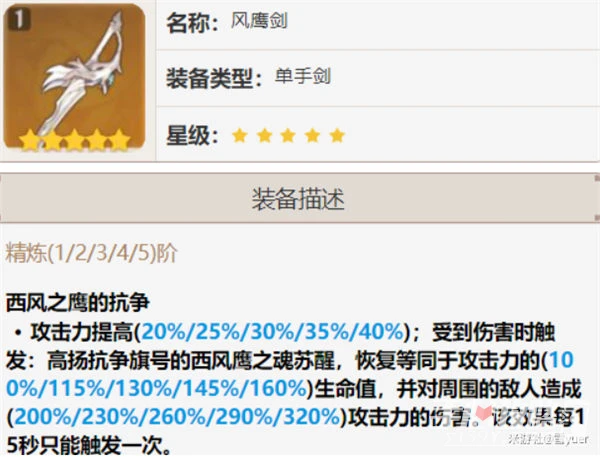Click the skill title 西风之鹰的抗争

(x=77, y=302)
